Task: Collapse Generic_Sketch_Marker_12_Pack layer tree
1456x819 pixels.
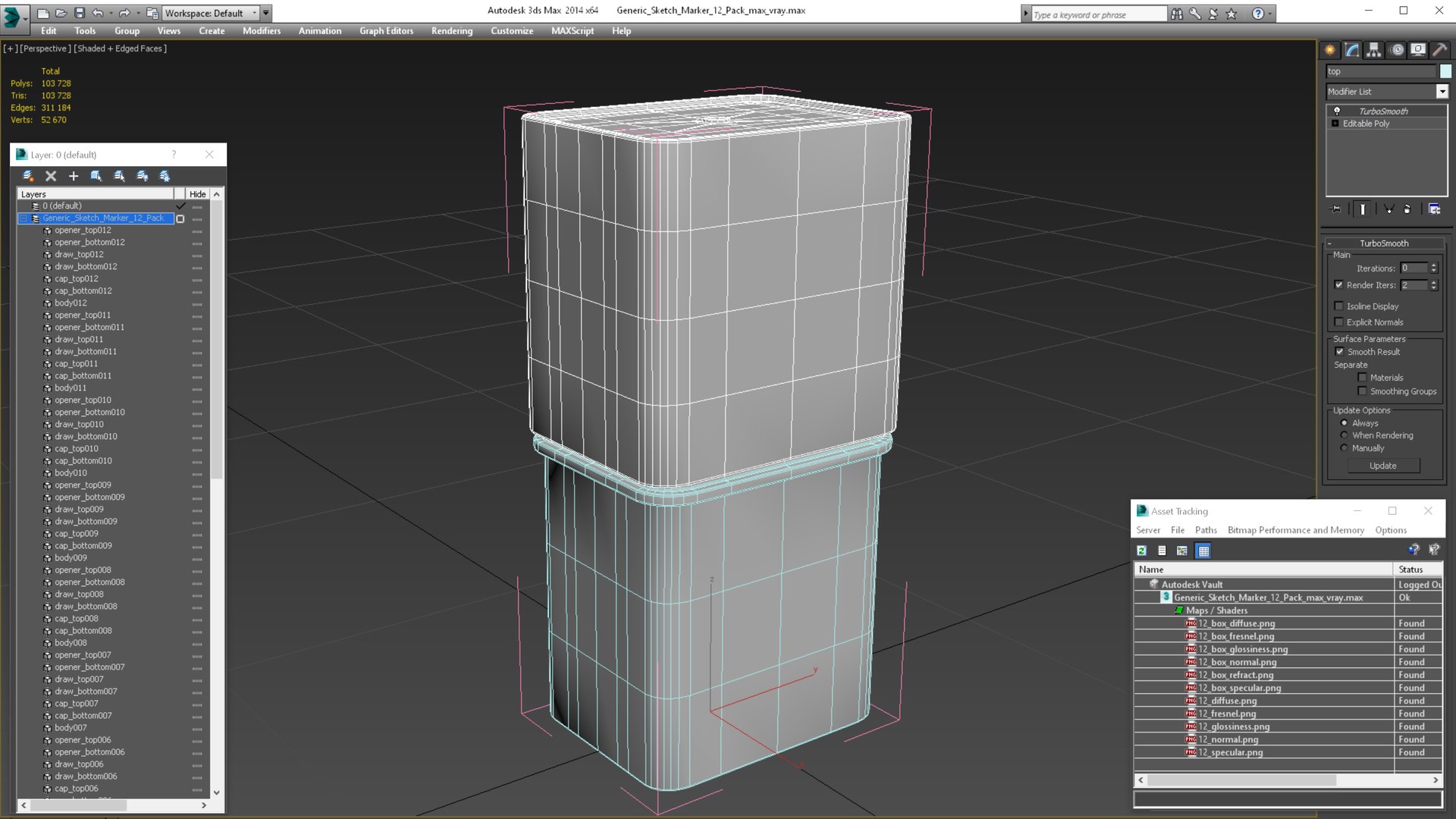Action: [24, 218]
